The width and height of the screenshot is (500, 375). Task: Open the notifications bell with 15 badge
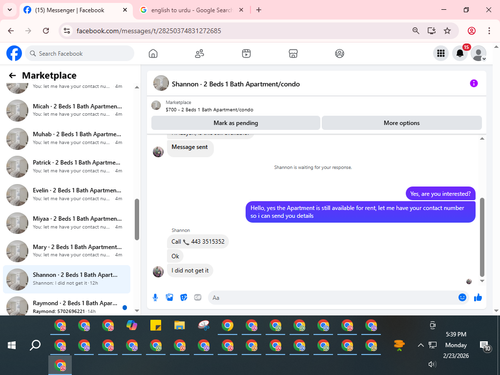460,53
